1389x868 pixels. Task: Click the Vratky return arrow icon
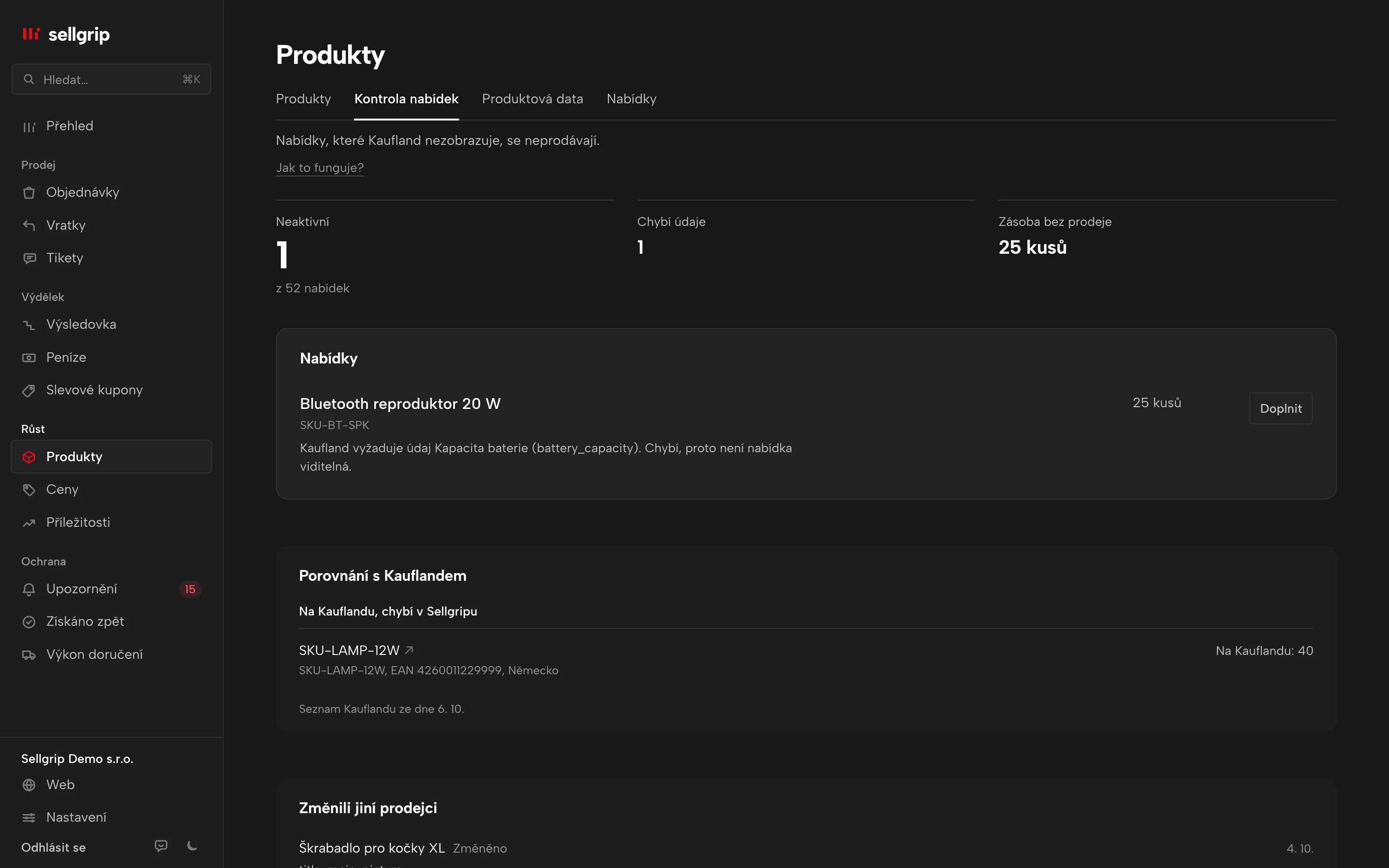point(29,225)
